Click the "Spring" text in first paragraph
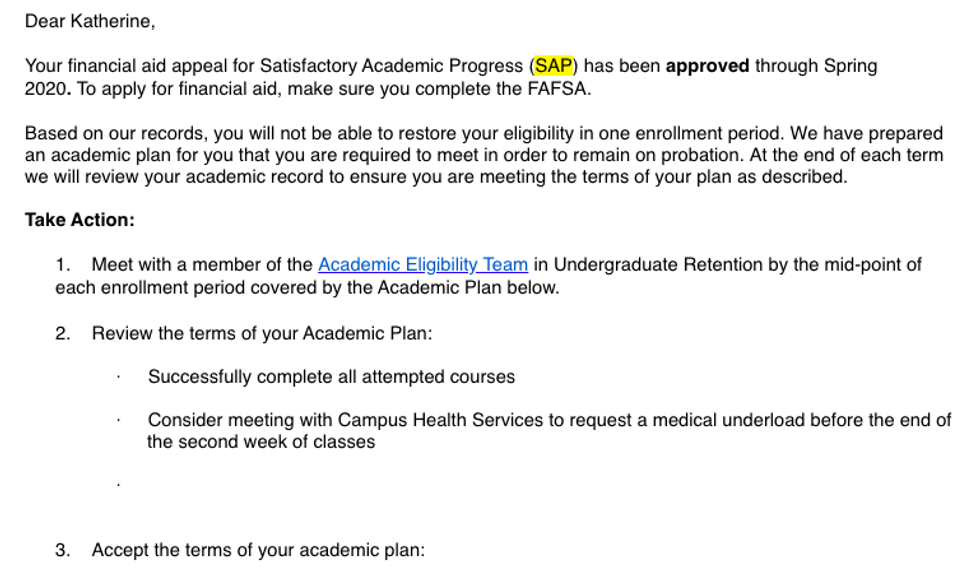Screen dimensions: 980x571 tap(850, 66)
